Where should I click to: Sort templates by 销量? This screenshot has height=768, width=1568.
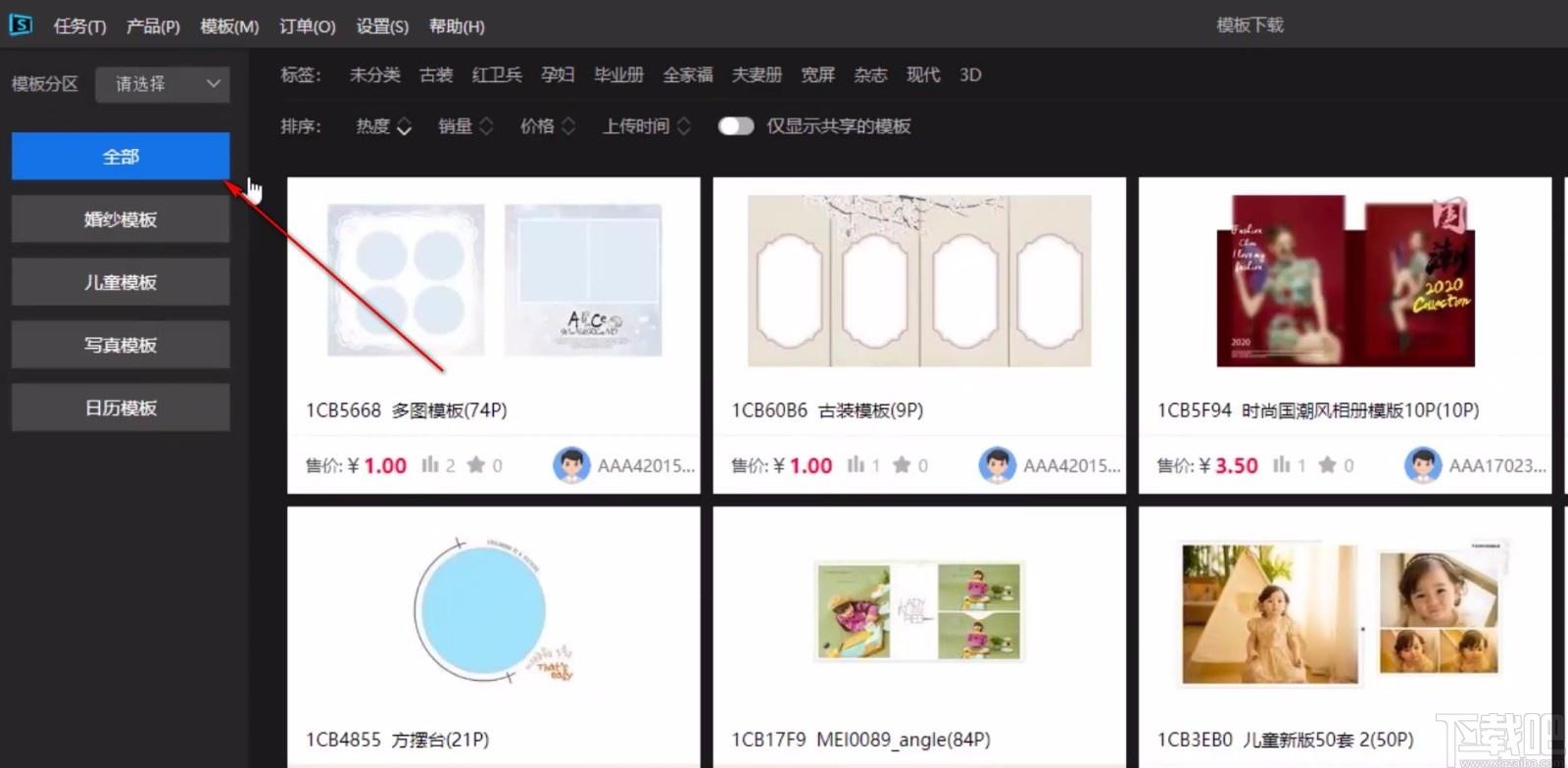465,125
